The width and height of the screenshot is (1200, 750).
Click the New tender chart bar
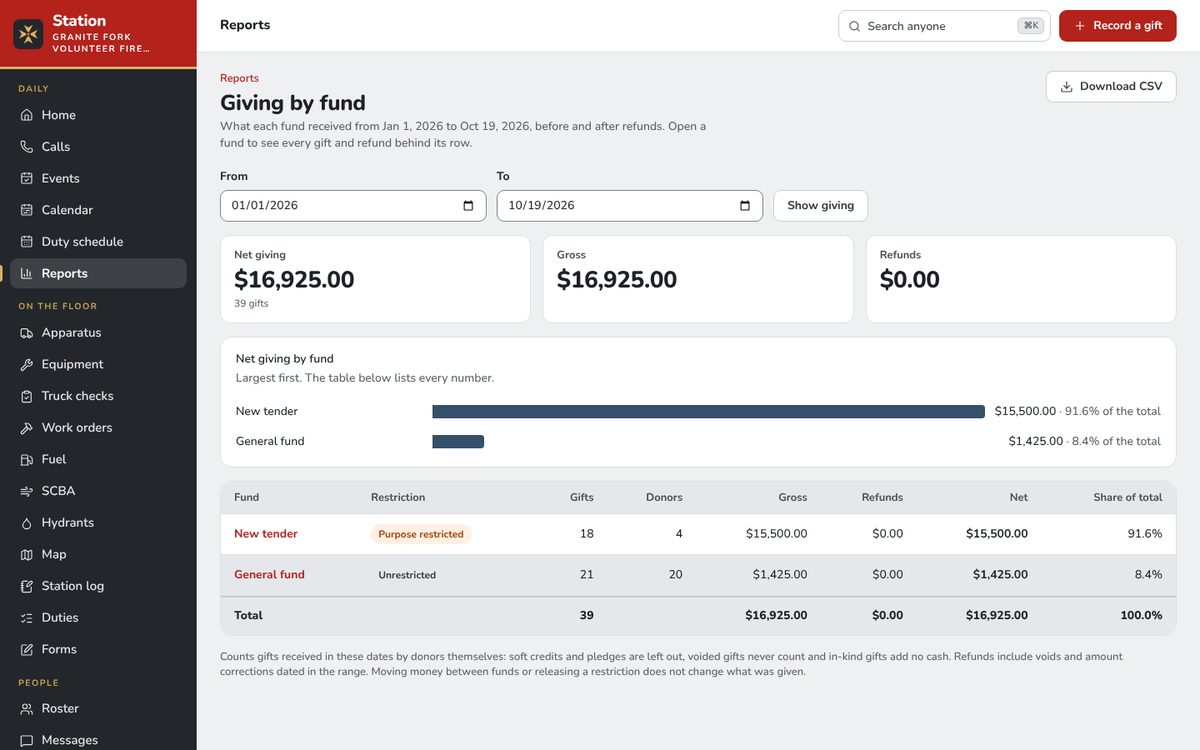[708, 411]
